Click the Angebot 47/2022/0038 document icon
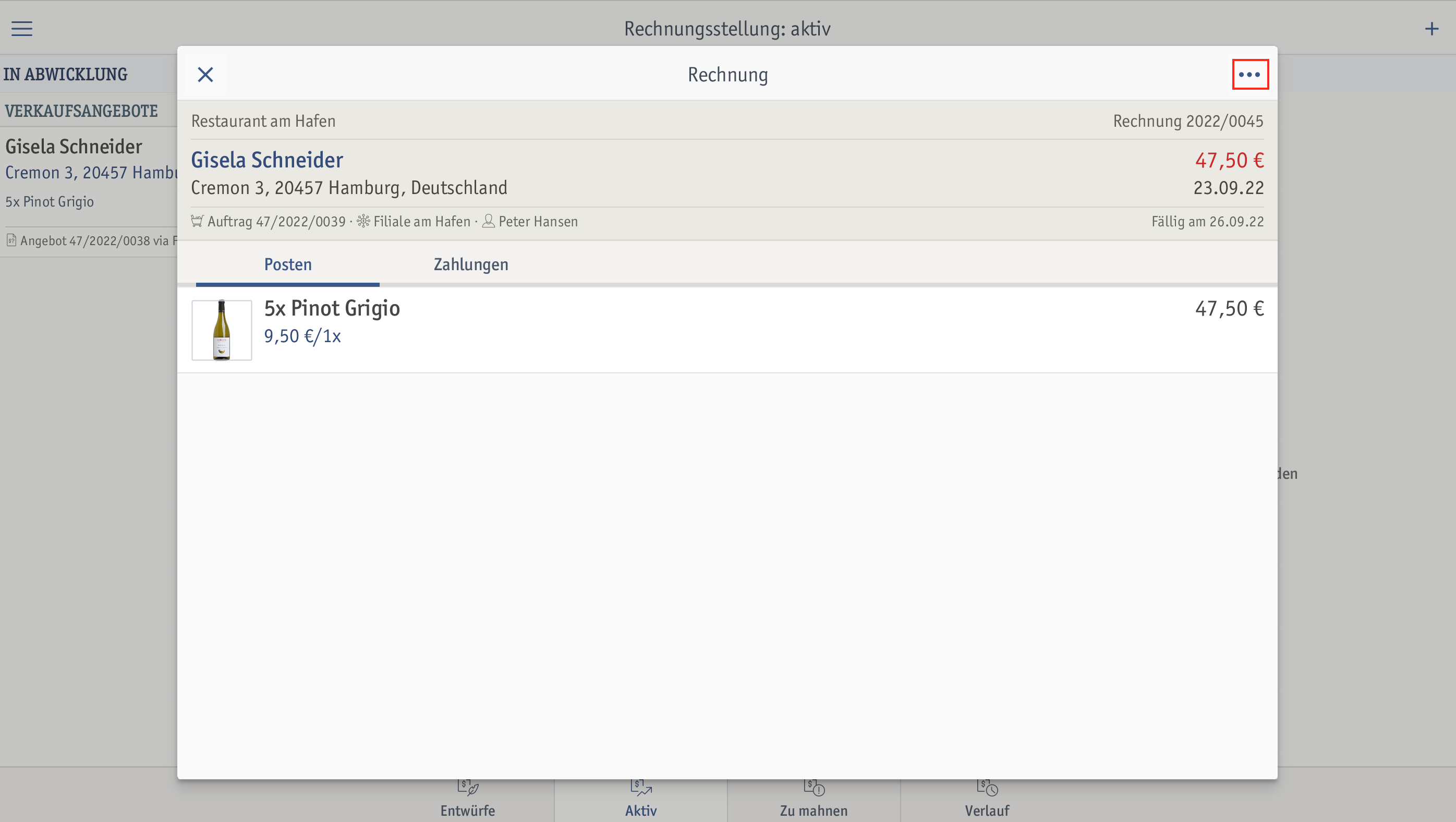The height and width of the screenshot is (822, 1456). coord(11,240)
